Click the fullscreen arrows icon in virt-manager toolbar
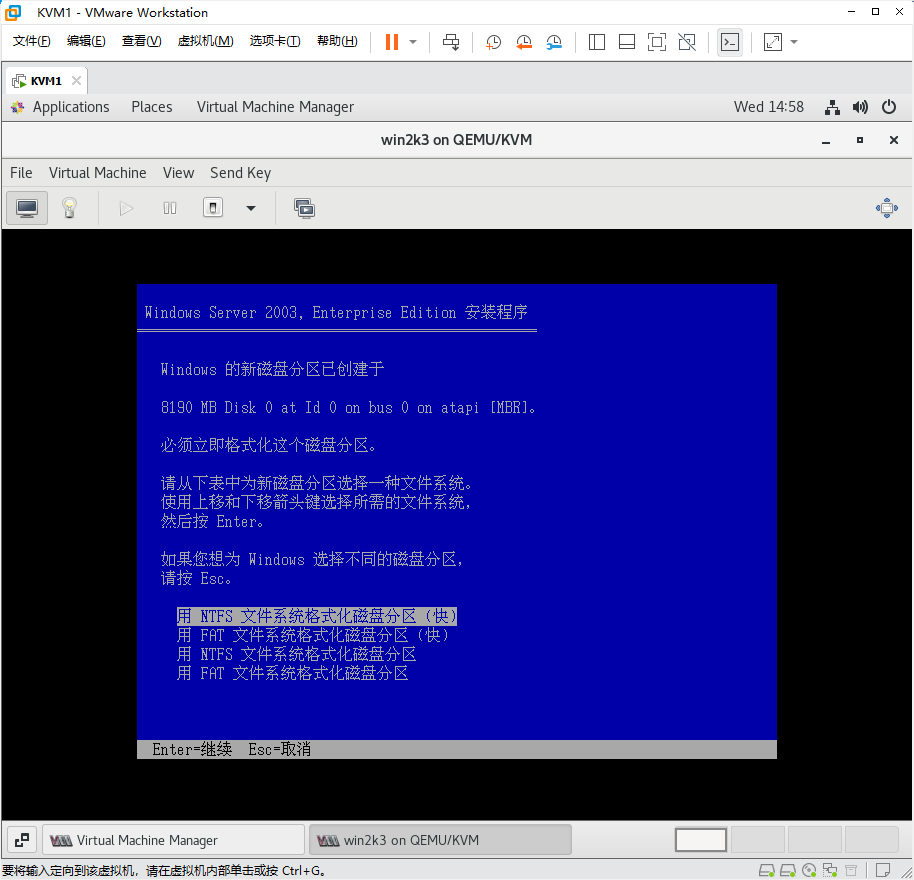The width and height of the screenshot is (914, 880). click(x=887, y=208)
